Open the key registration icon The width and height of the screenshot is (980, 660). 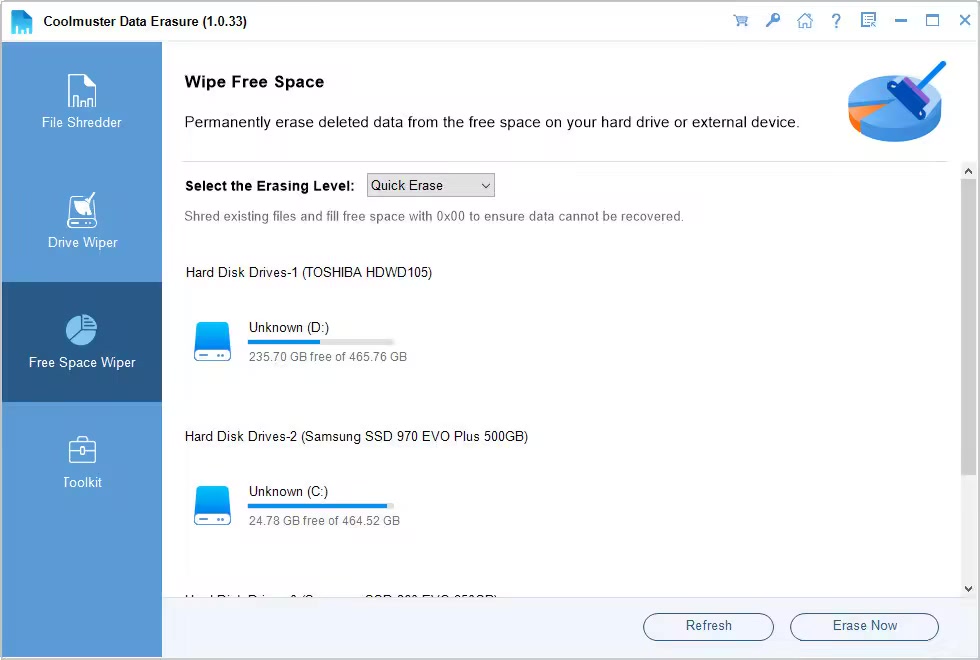click(773, 21)
